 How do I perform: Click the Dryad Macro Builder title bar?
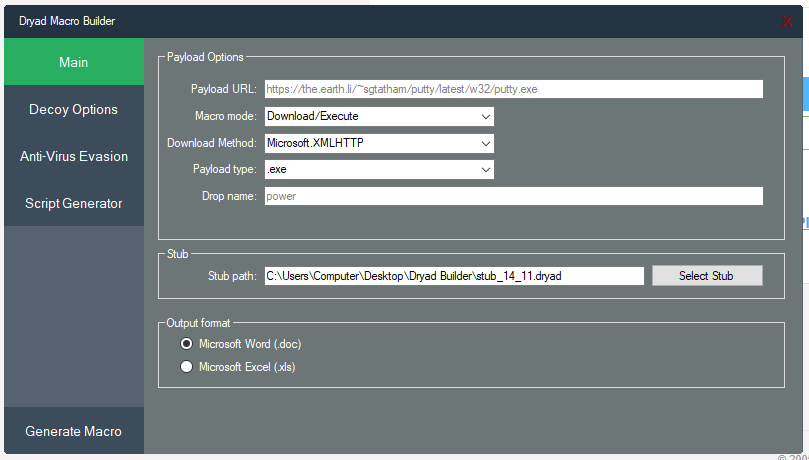pyautogui.click(x=400, y=21)
